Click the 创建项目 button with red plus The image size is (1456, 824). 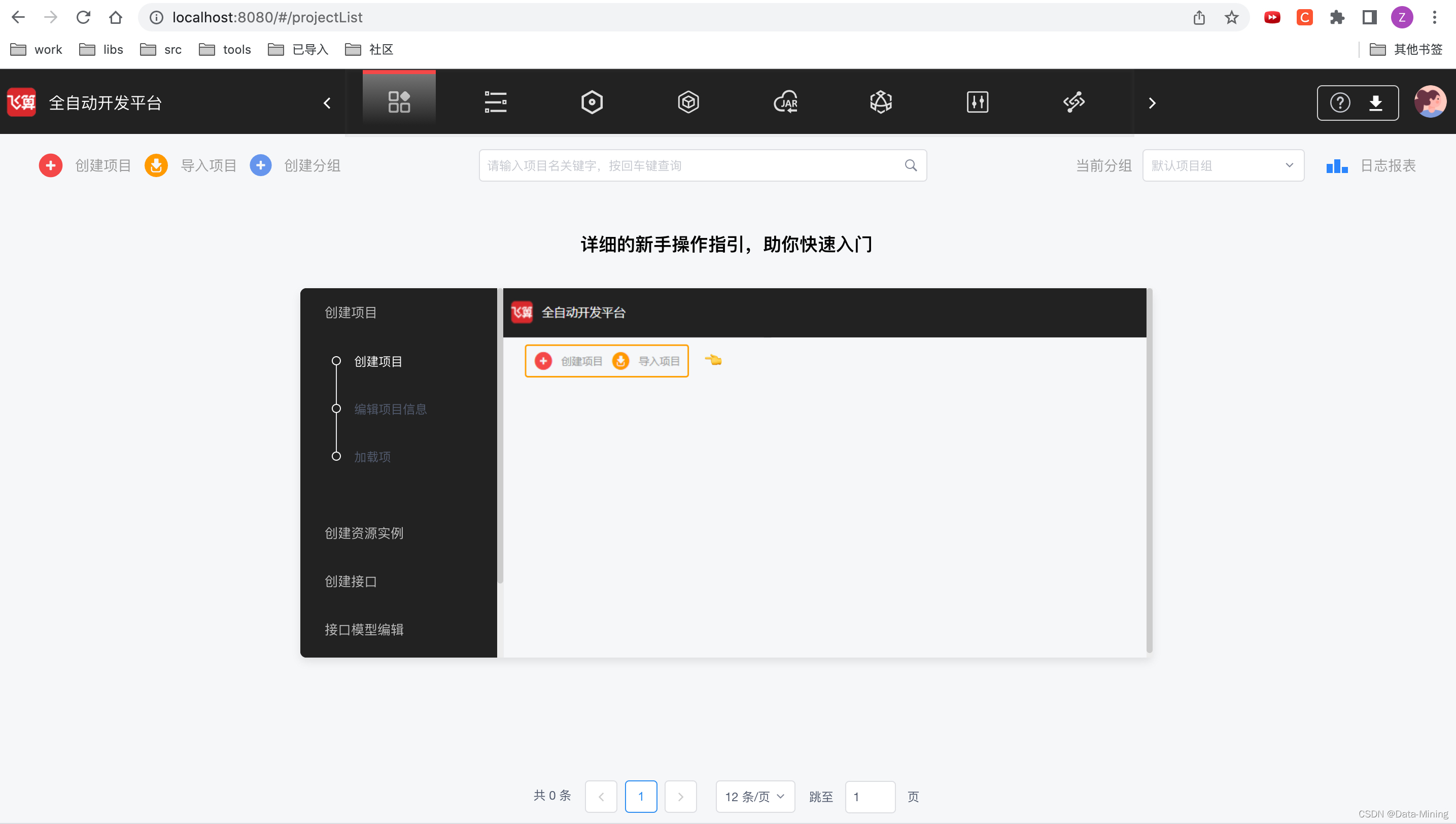coord(85,166)
